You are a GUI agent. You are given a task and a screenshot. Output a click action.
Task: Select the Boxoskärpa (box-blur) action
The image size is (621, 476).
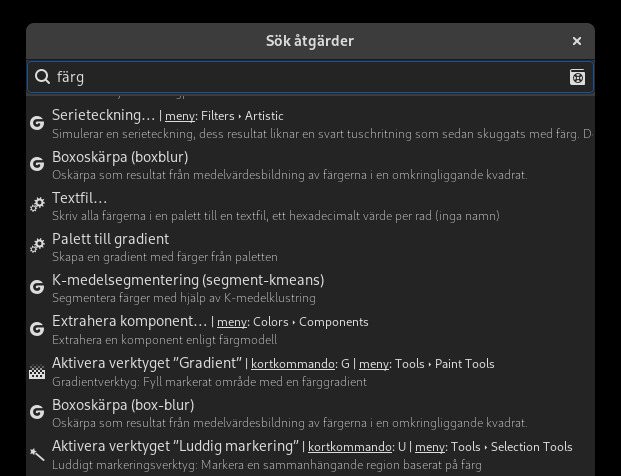click(x=310, y=413)
